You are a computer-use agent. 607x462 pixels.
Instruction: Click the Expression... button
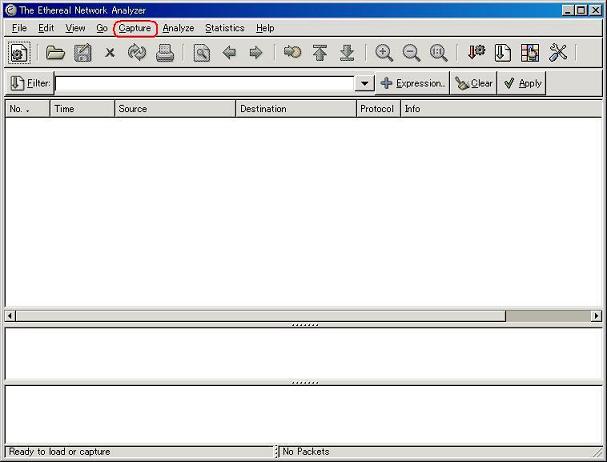413,83
